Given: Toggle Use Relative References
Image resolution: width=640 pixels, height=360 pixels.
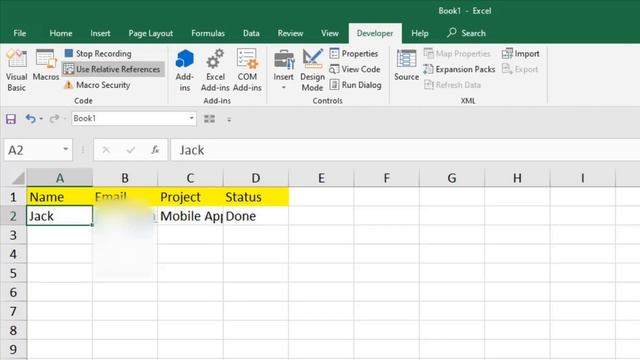Looking at the screenshot, I should coord(113,69).
